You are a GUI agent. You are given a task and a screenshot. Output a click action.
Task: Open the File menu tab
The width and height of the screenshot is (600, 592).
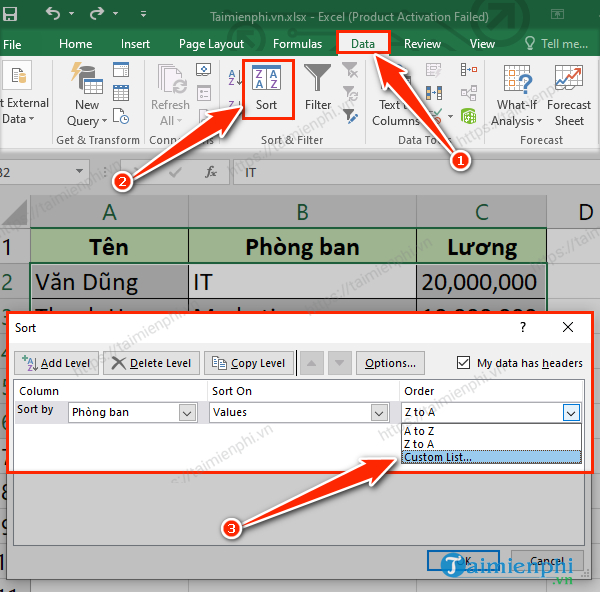[12, 44]
